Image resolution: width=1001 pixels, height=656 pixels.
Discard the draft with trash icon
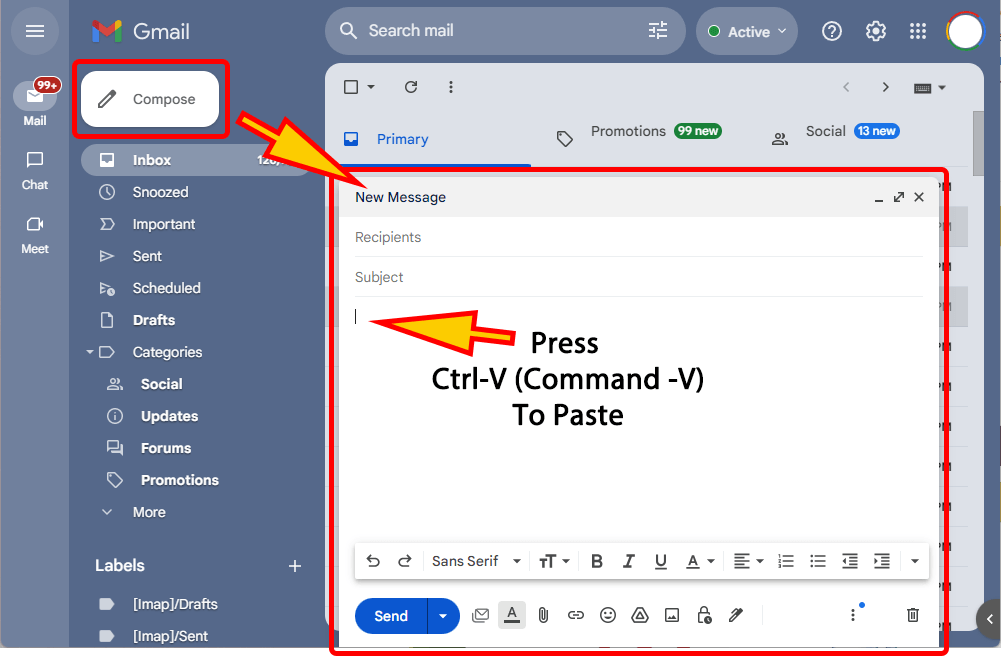coord(913,615)
